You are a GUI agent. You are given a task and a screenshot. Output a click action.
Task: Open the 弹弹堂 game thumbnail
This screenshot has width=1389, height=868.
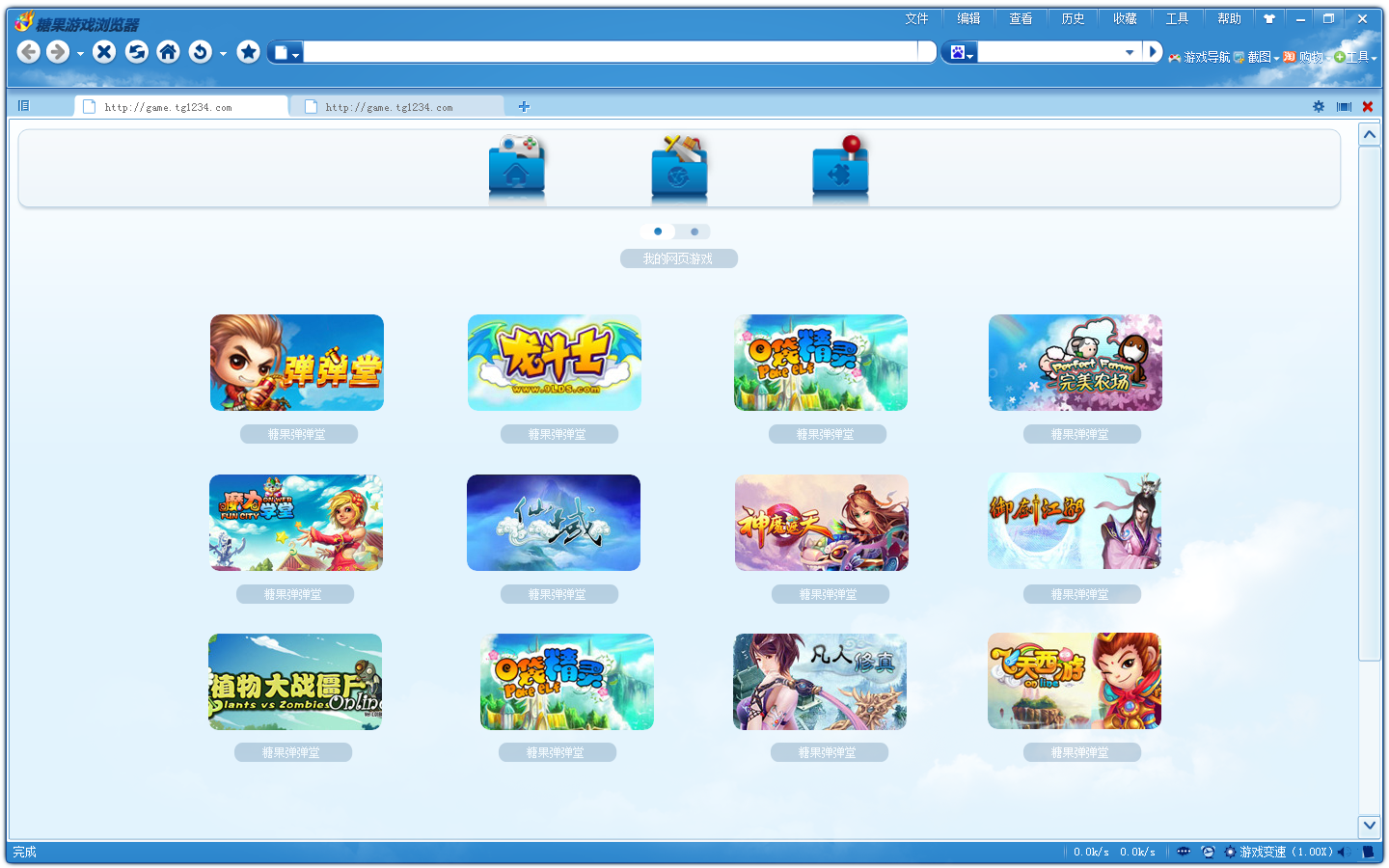pyautogui.click(x=297, y=363)
